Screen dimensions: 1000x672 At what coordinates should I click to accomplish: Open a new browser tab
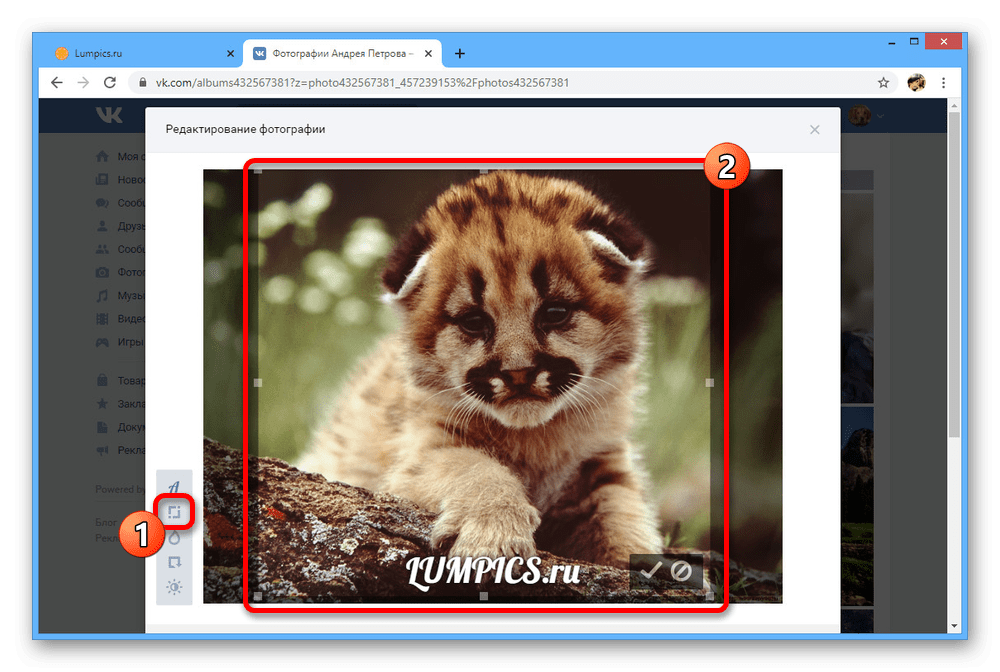(x=459, y=54)
